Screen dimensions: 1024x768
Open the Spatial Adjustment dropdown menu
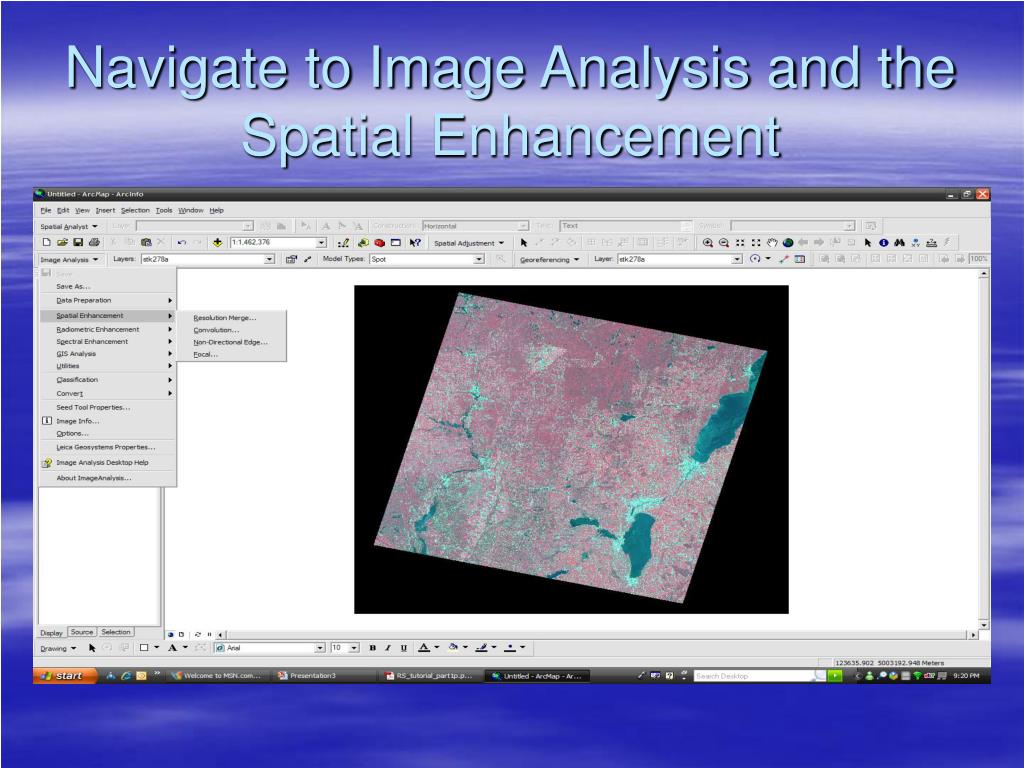click(x=469, y=243)
